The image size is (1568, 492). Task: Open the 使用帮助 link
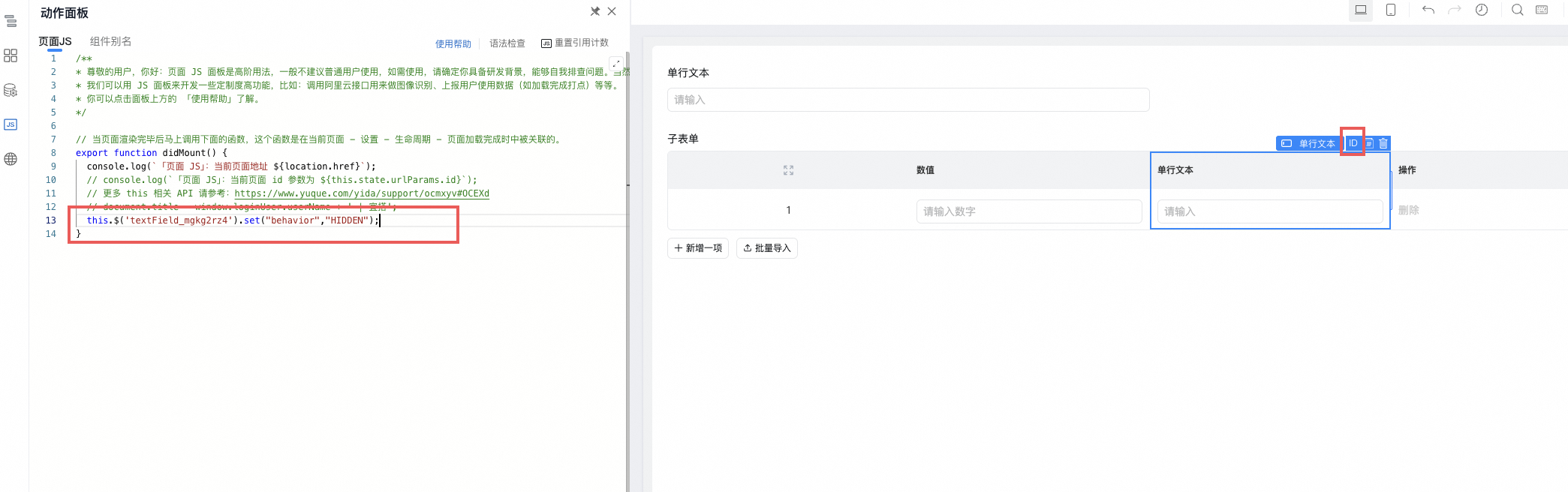(453, 43)
